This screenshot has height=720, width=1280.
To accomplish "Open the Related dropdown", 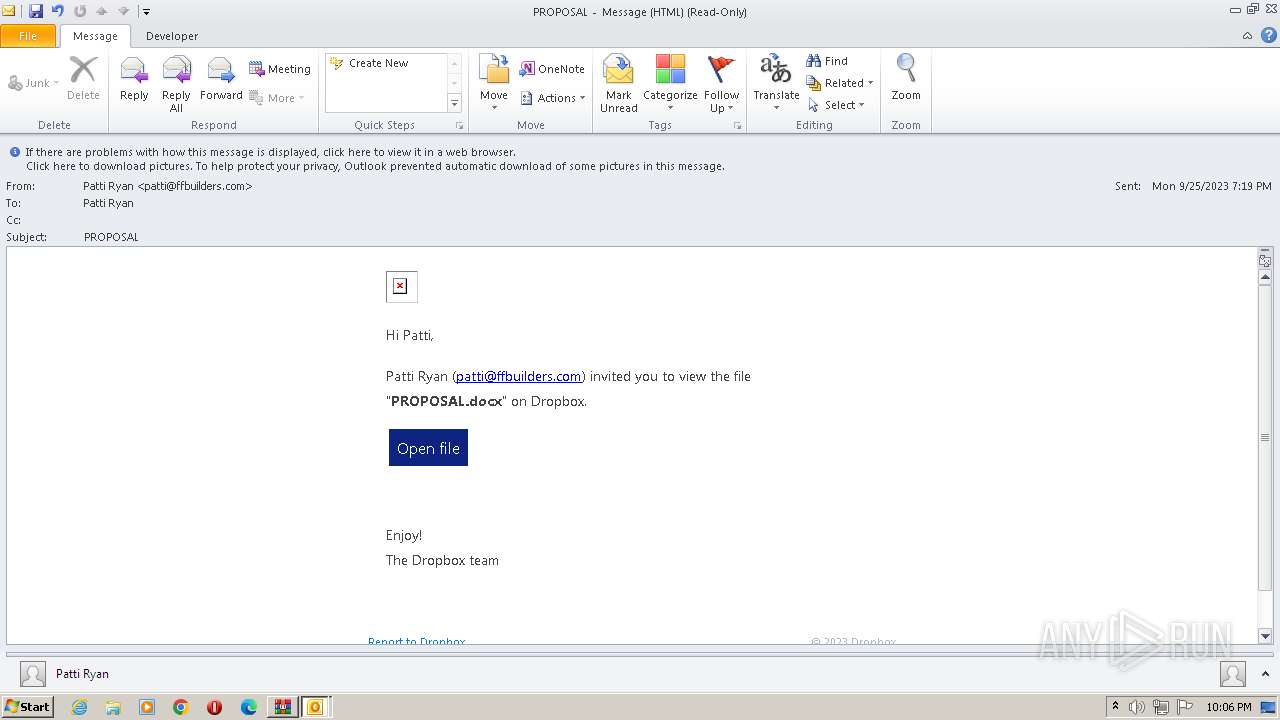I will tap(840, 83).
